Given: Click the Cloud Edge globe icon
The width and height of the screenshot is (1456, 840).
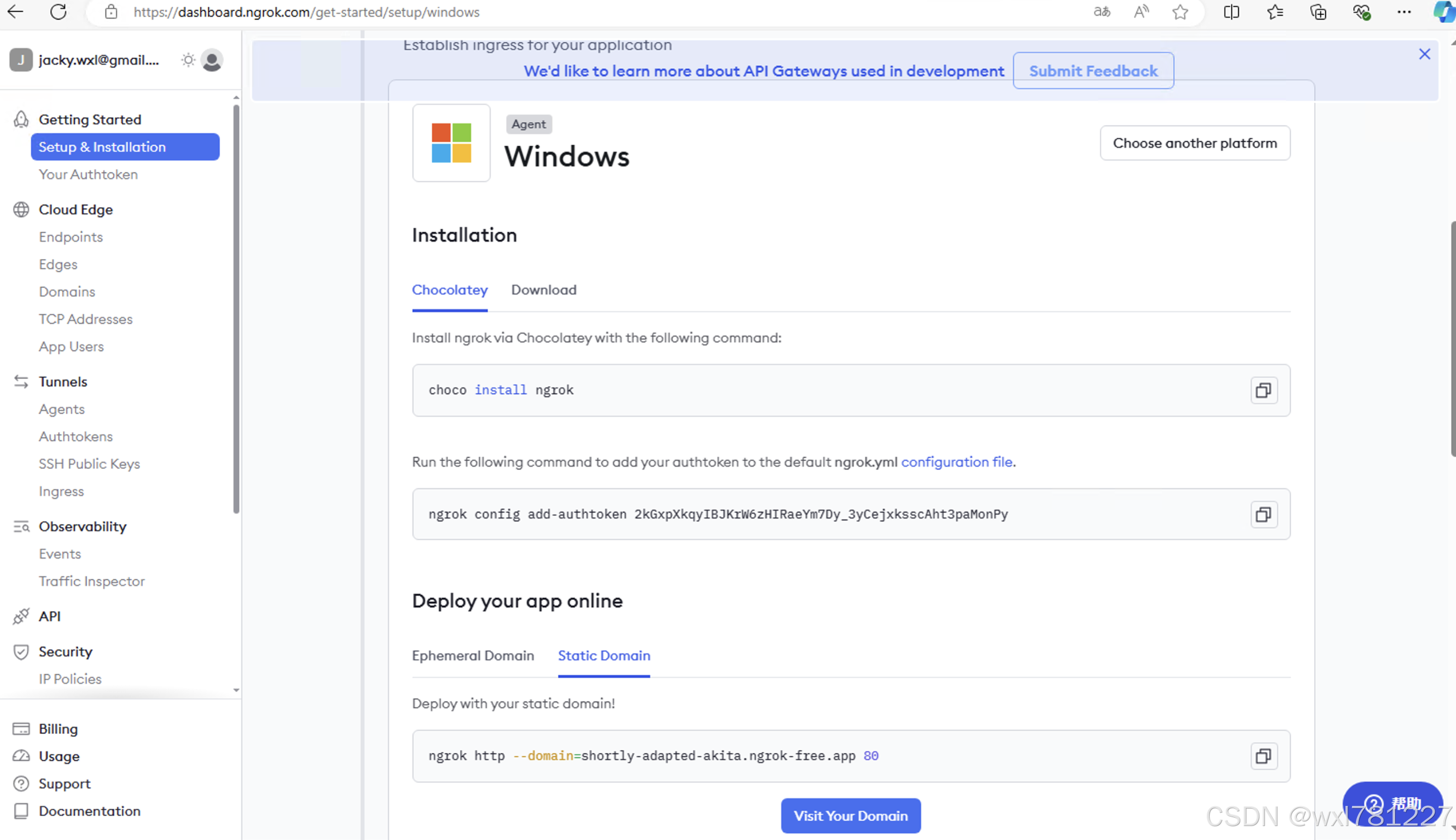Looking at the screenshot, I should point(21,209).
